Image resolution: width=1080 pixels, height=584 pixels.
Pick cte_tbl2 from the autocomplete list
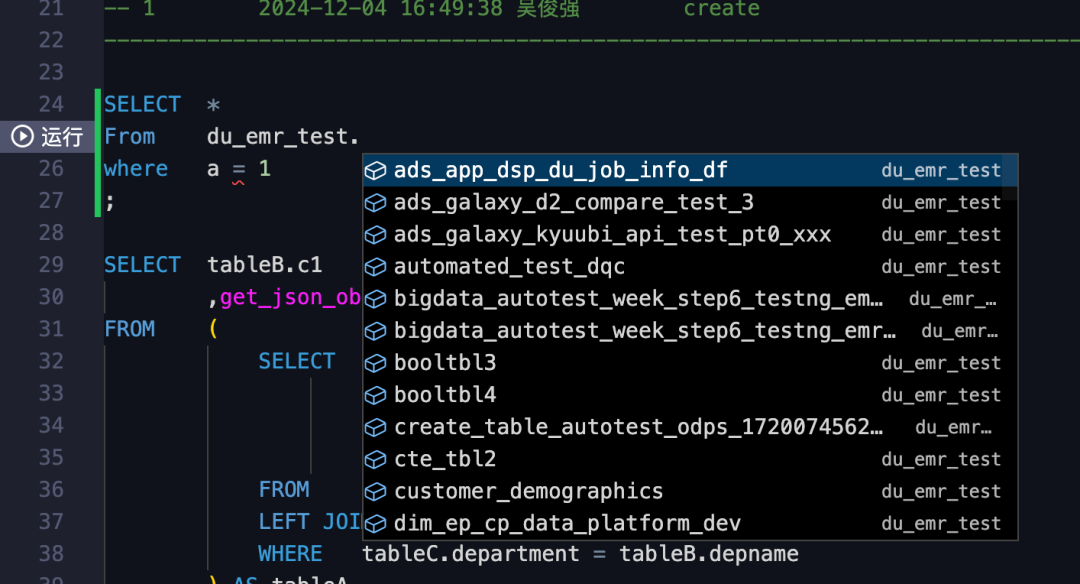(445, 459)
